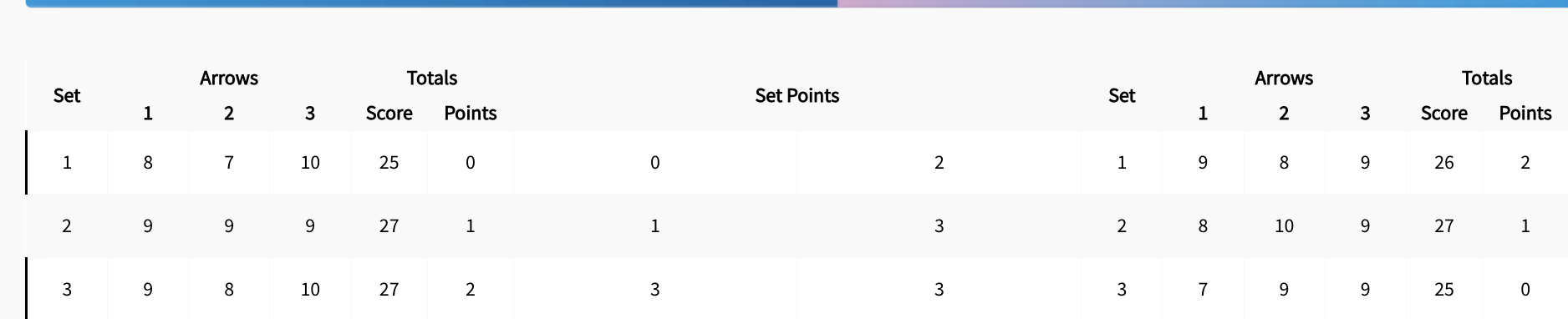Click the right Totals column header
Image resolution: width=1568 pixels, height=319 pixels.
(1487, 78)
